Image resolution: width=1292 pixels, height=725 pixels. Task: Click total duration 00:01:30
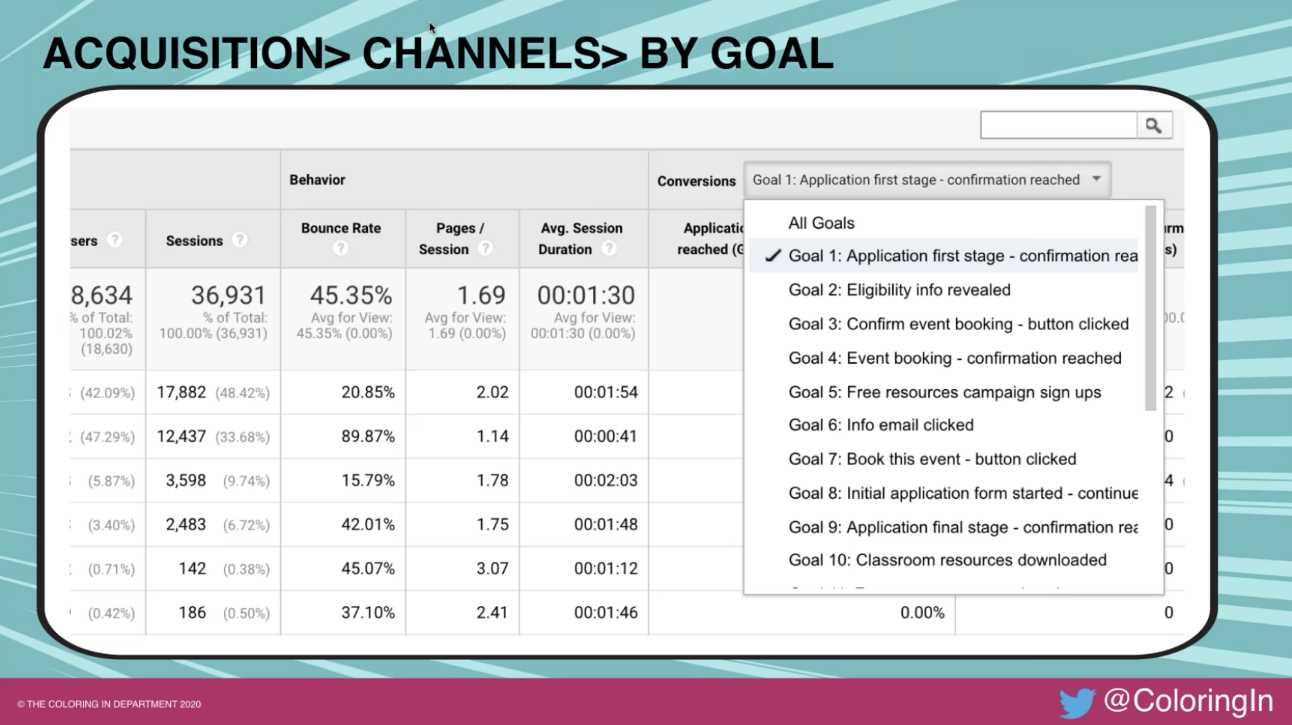[586, 296]
